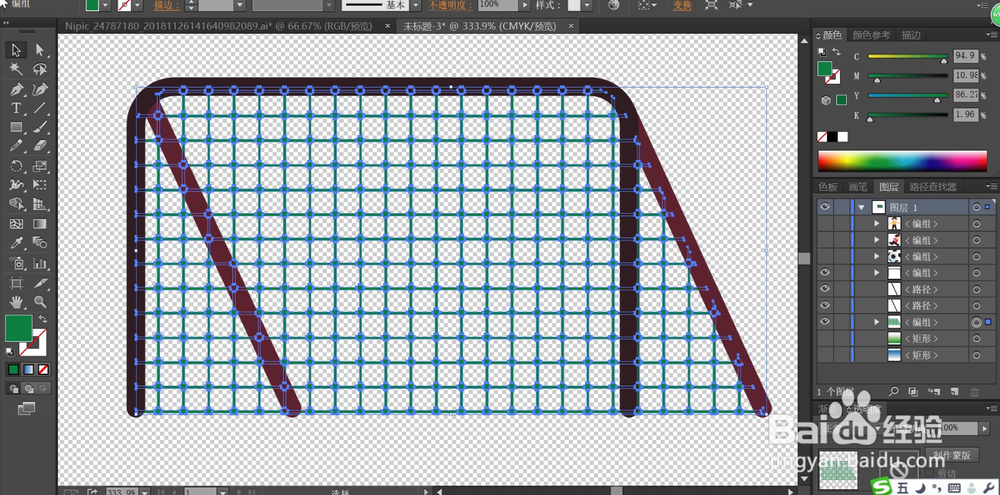The width and height of the screenshot is (1000, 495).
Task: Select the Direct Selection tool
Action: [40, 50]
